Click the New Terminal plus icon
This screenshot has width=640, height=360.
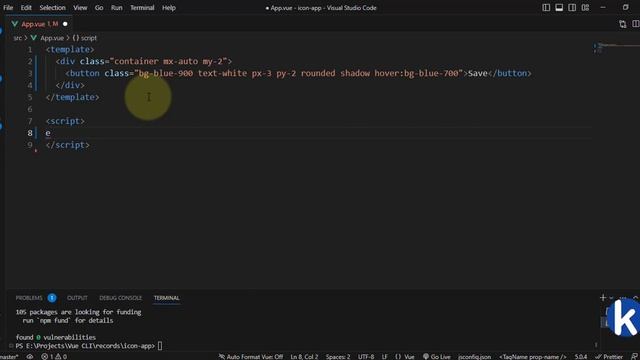click(x=603, y=298)
